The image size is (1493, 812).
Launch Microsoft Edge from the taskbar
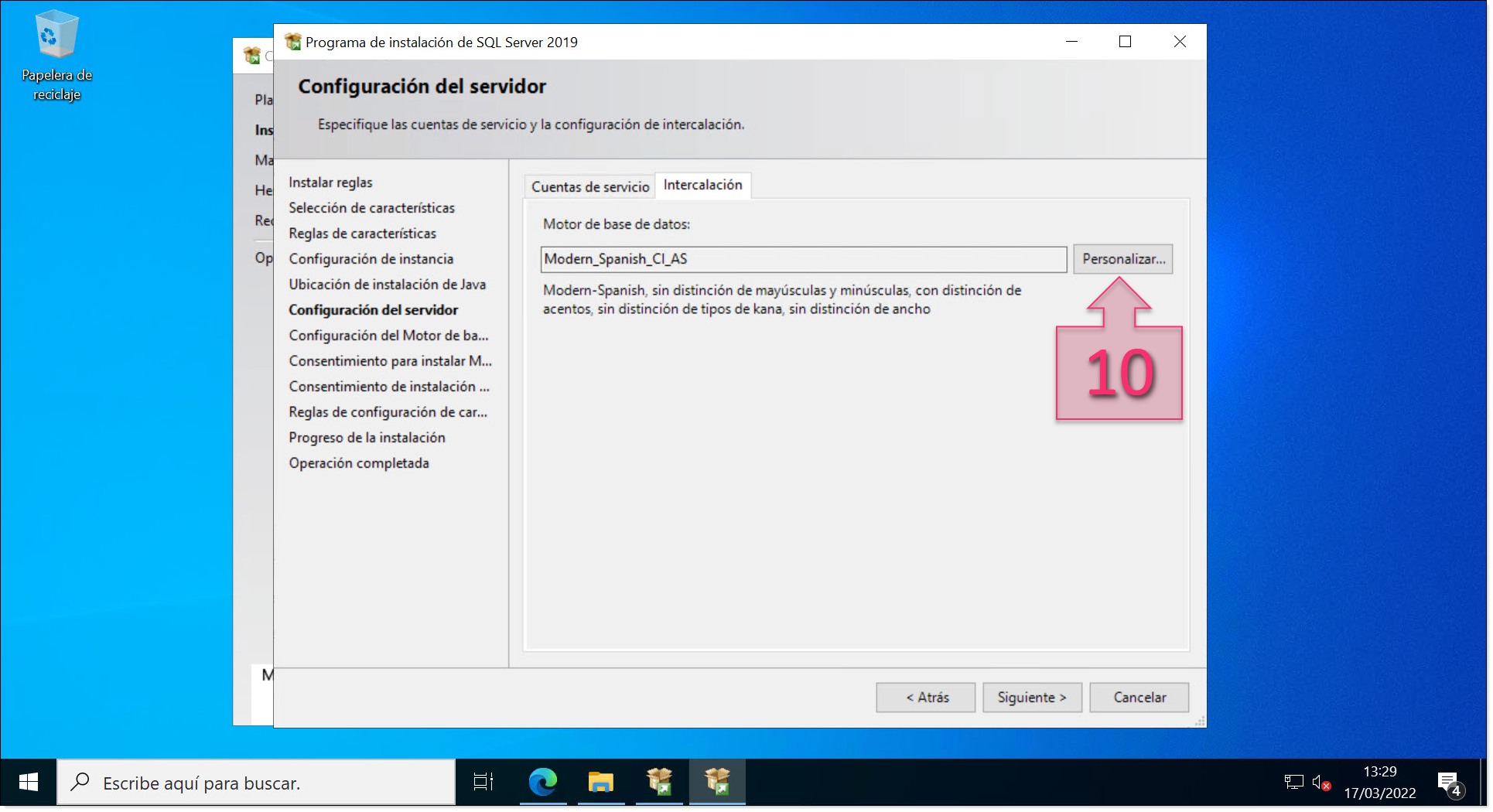click(x=543, y=783)
